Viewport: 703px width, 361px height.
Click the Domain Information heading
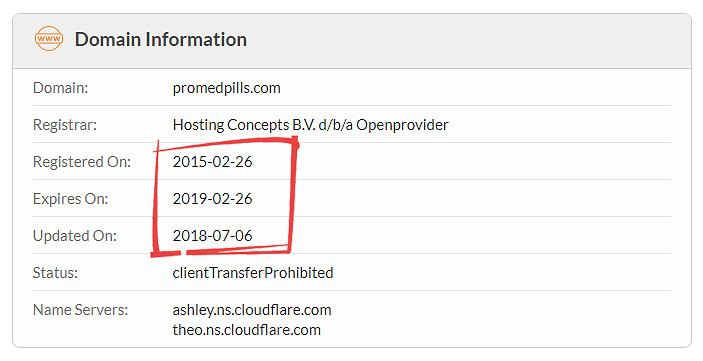point(161,39)
